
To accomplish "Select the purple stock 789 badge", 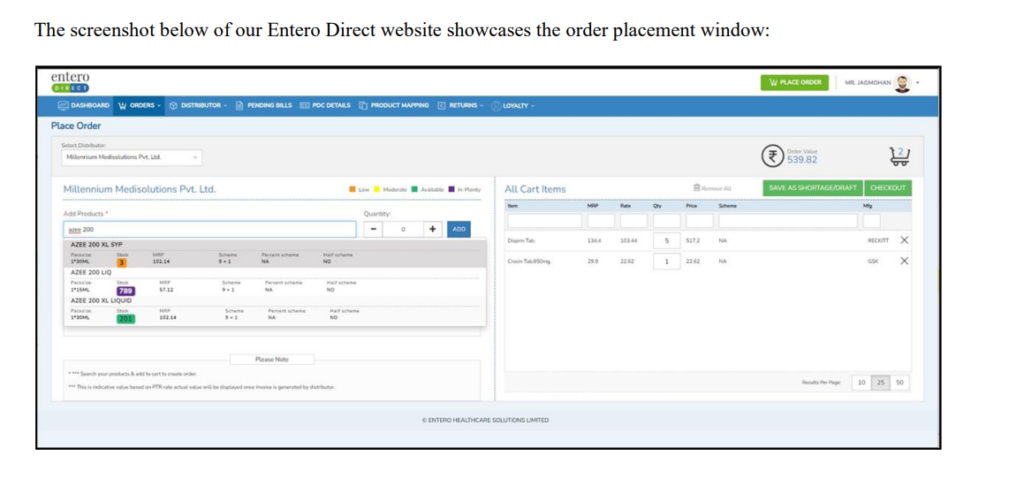I will [125, 291].
